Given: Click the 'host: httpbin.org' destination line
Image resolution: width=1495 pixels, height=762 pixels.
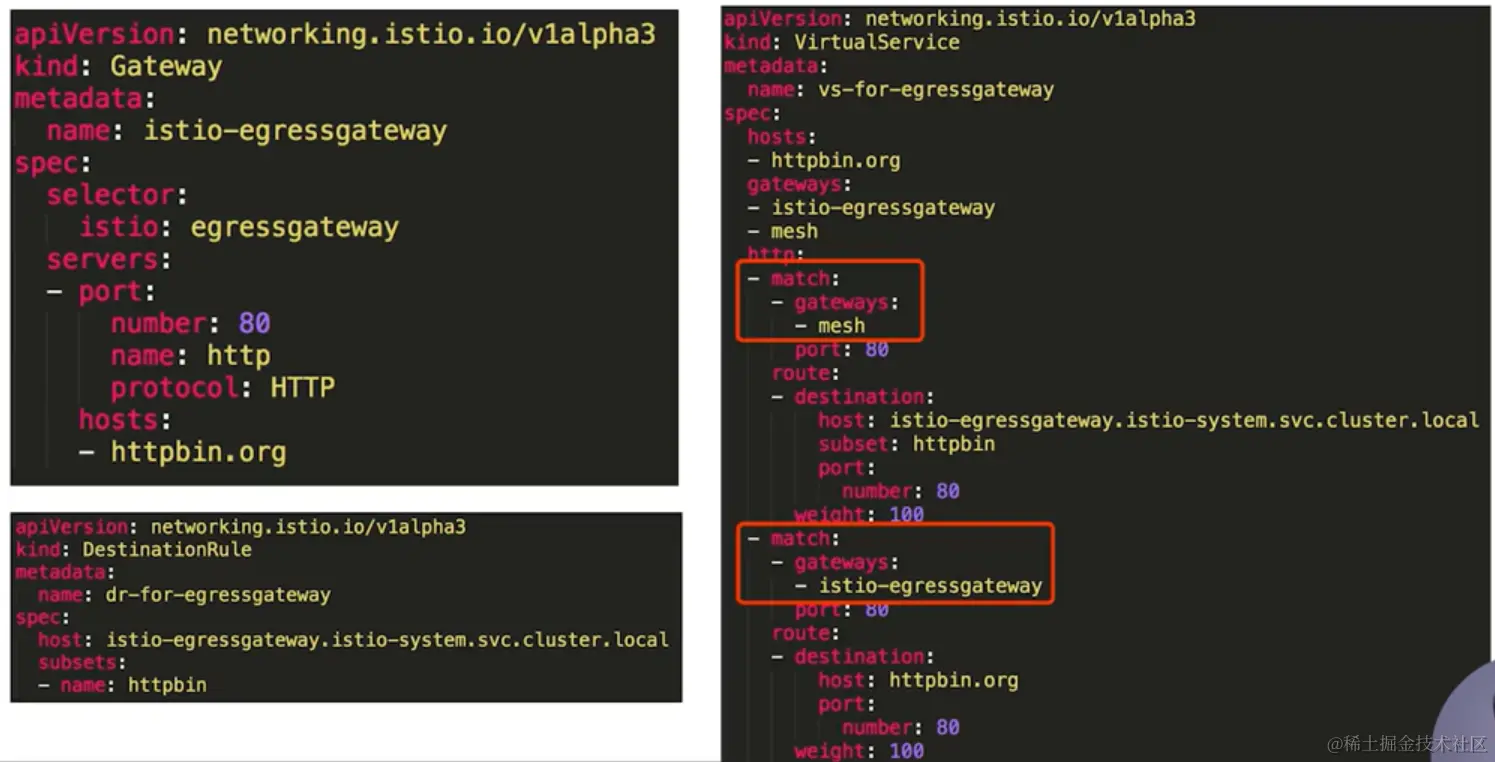Looking at the screenshot, I should point(919,681).
